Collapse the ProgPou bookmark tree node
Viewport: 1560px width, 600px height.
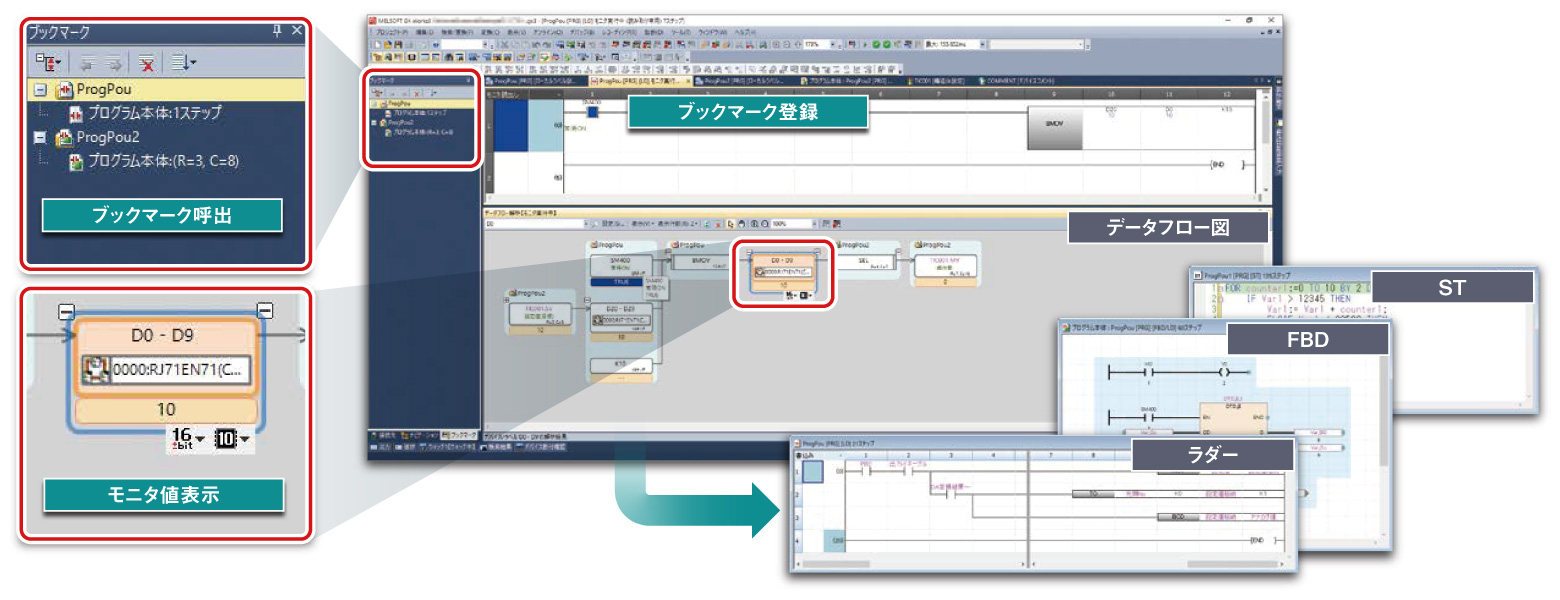point(40,90)
